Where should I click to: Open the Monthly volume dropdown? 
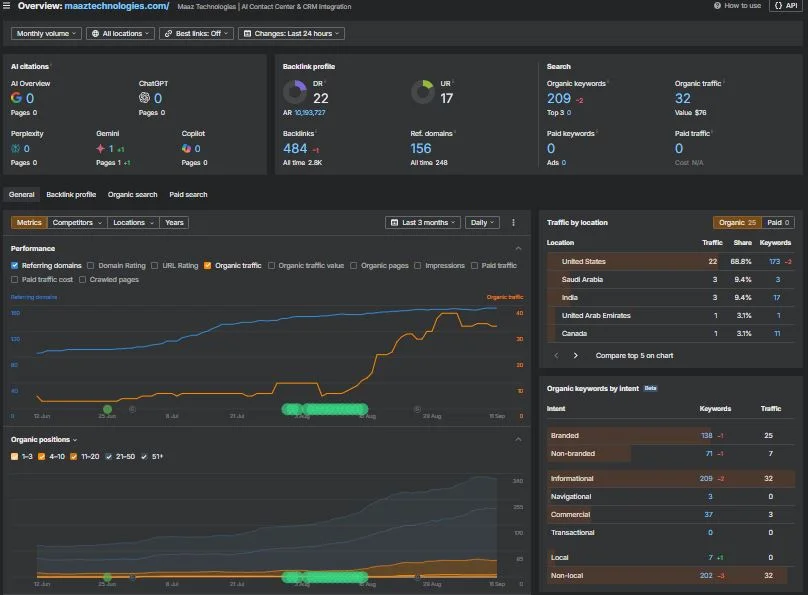(x=46, y=33)
